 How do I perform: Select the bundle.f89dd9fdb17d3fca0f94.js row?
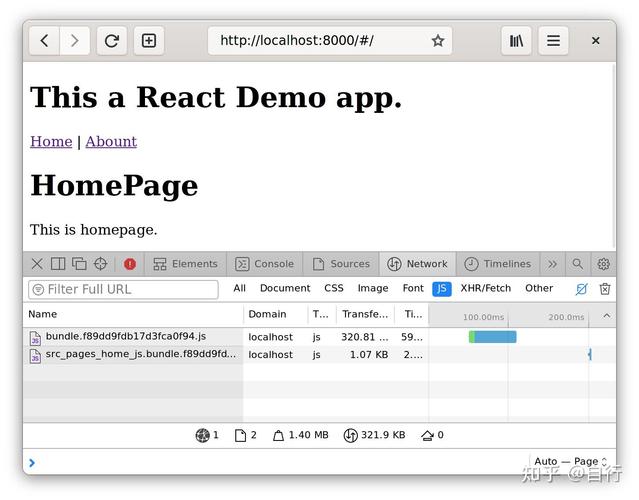click(x=320, y=337)
